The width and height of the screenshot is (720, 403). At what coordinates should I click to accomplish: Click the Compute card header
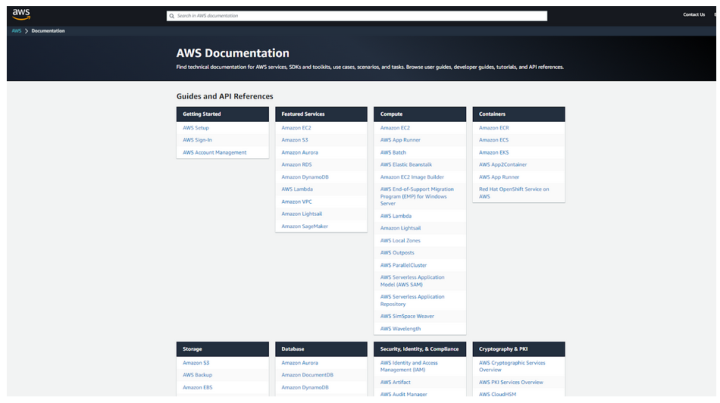[x=420, y=114]
